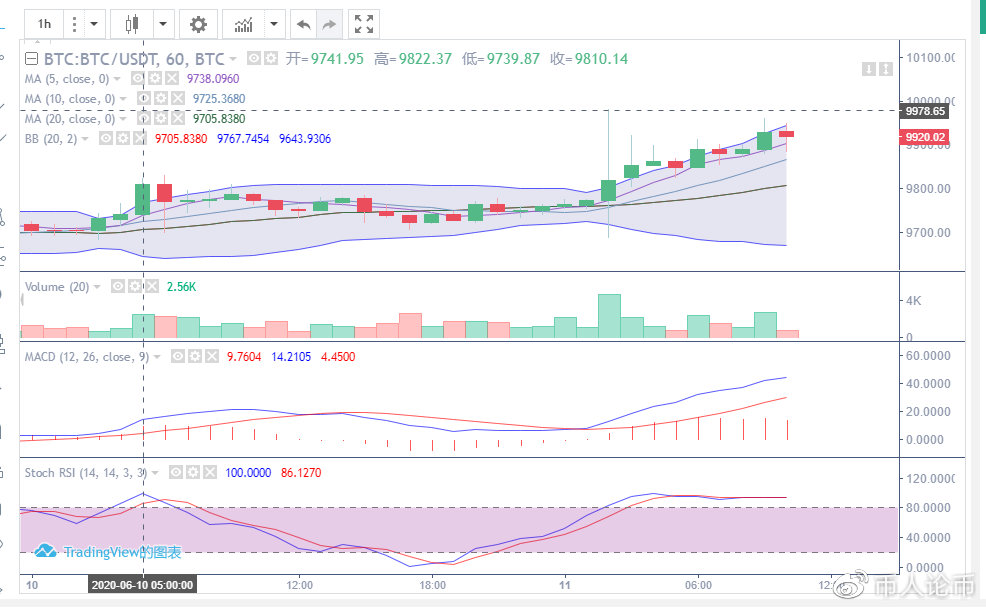
Task: Open settings for MACD indicator
Action: pos(194,356)
